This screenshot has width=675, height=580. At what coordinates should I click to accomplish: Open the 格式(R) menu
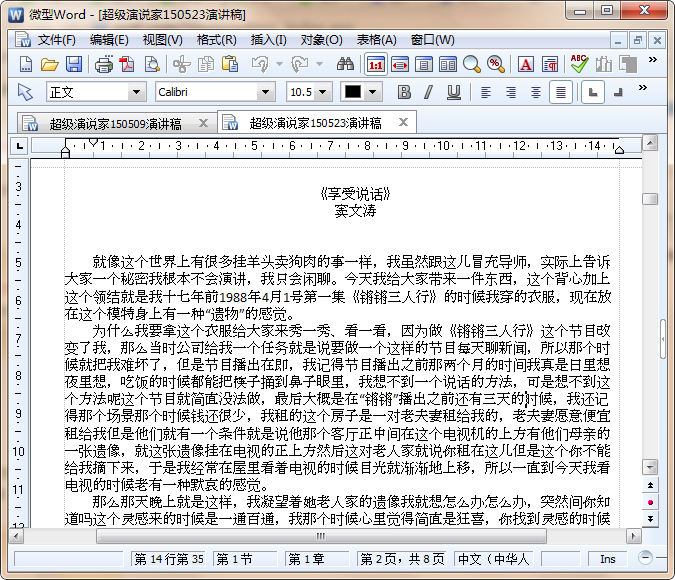point(217,40)
